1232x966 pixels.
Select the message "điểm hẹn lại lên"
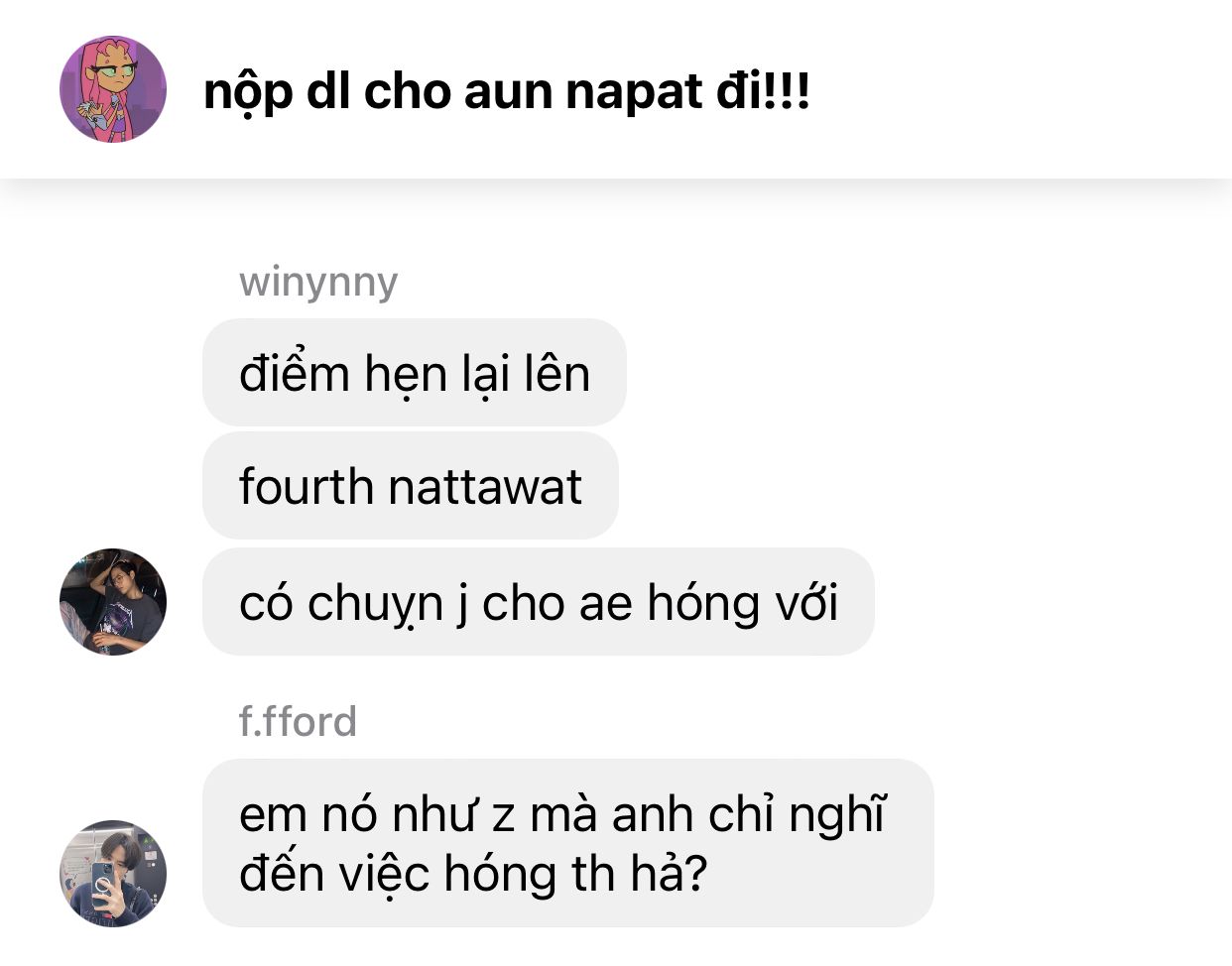pos(415,373)
